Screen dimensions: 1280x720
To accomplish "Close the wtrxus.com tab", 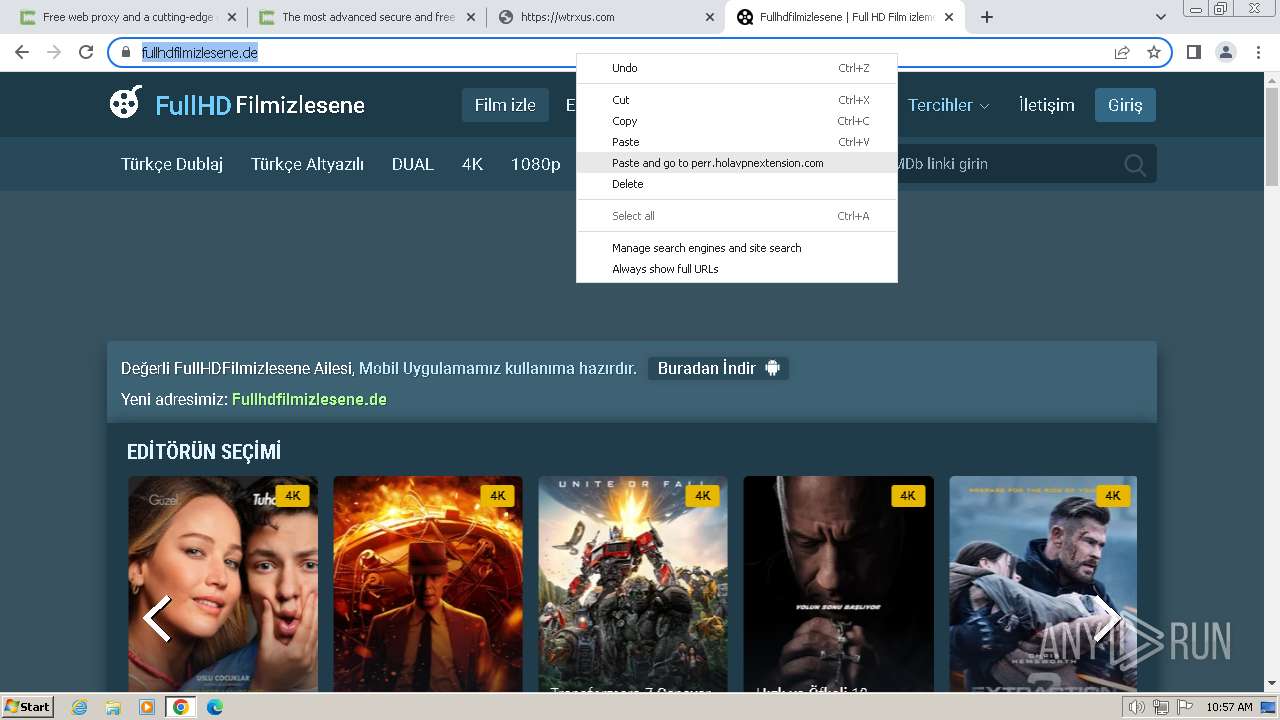I will coord(710,17).
